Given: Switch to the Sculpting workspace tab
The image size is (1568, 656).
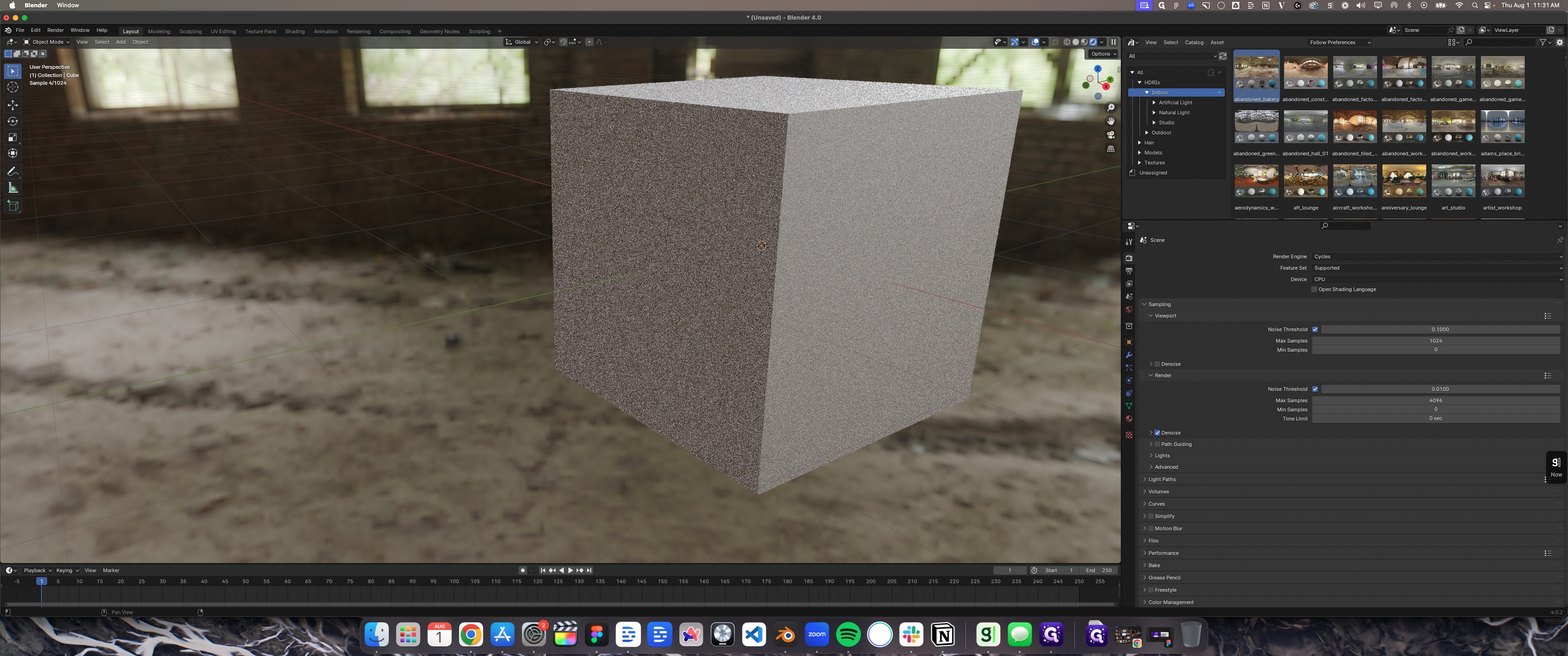Looking at the screenshot, I should pyautogui.click(x=191, y=31).
